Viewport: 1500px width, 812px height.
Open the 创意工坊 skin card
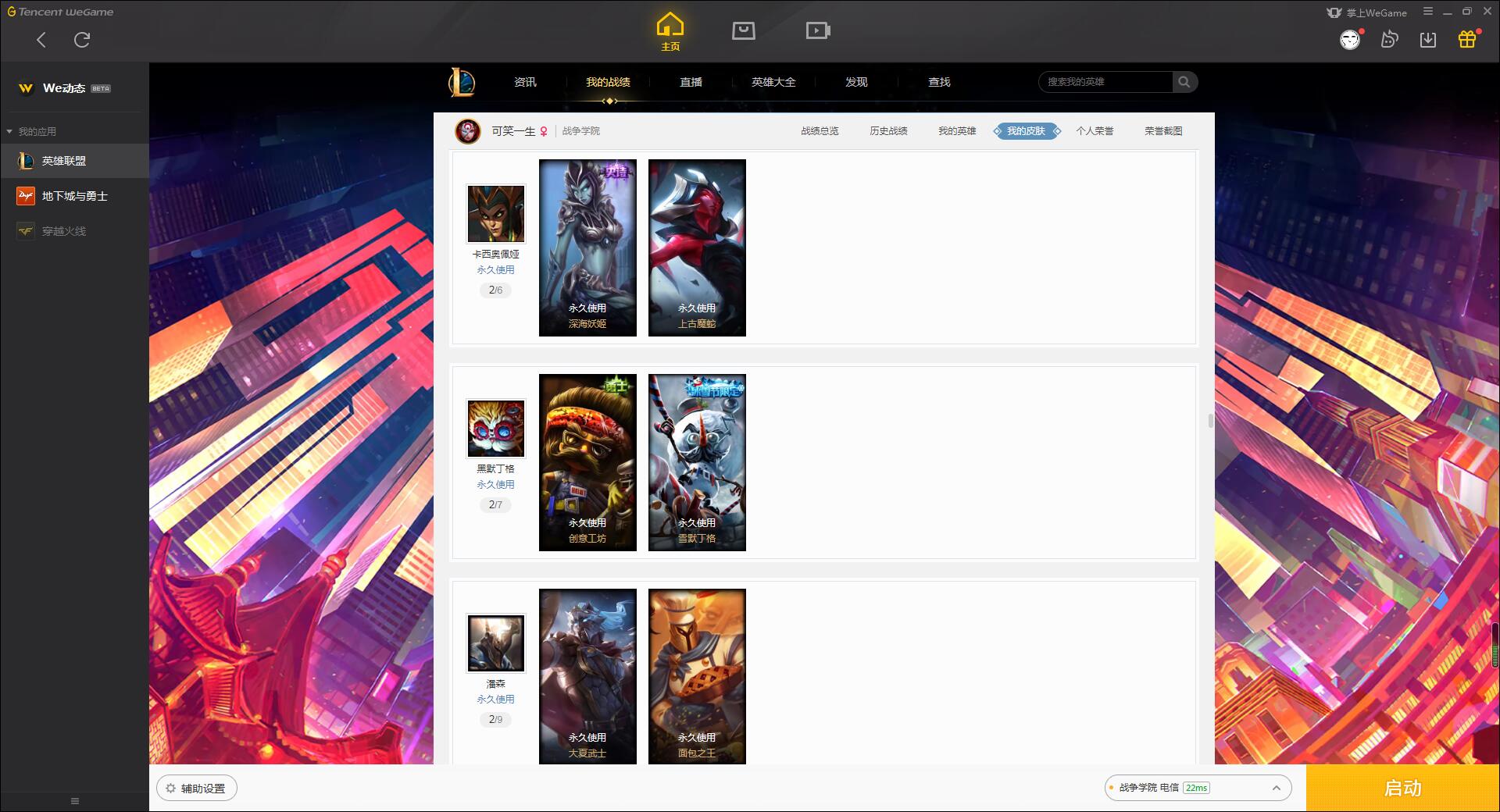pyautogui.click(x=587, y=463)
